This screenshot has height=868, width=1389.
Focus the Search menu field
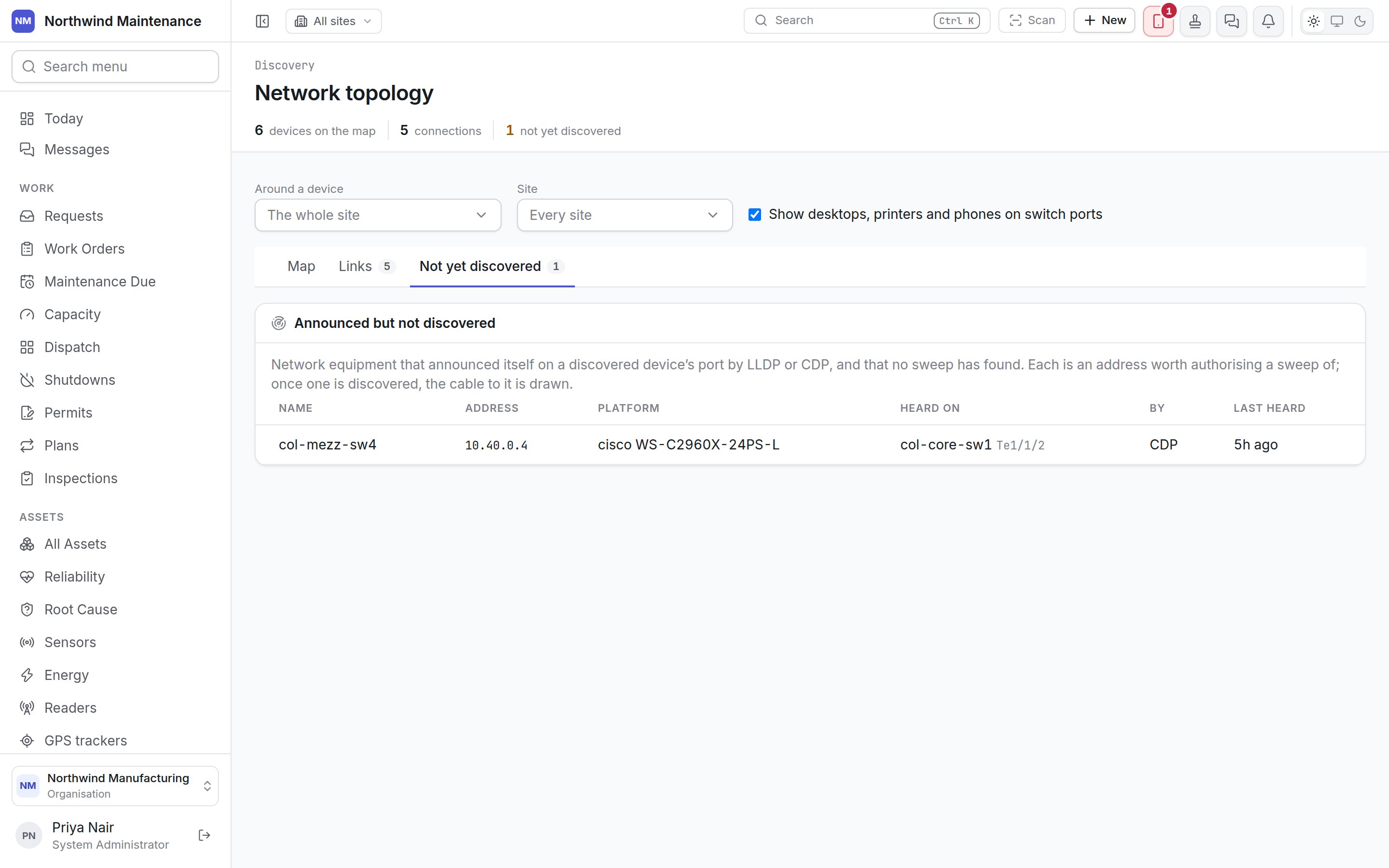coord(115,67)
